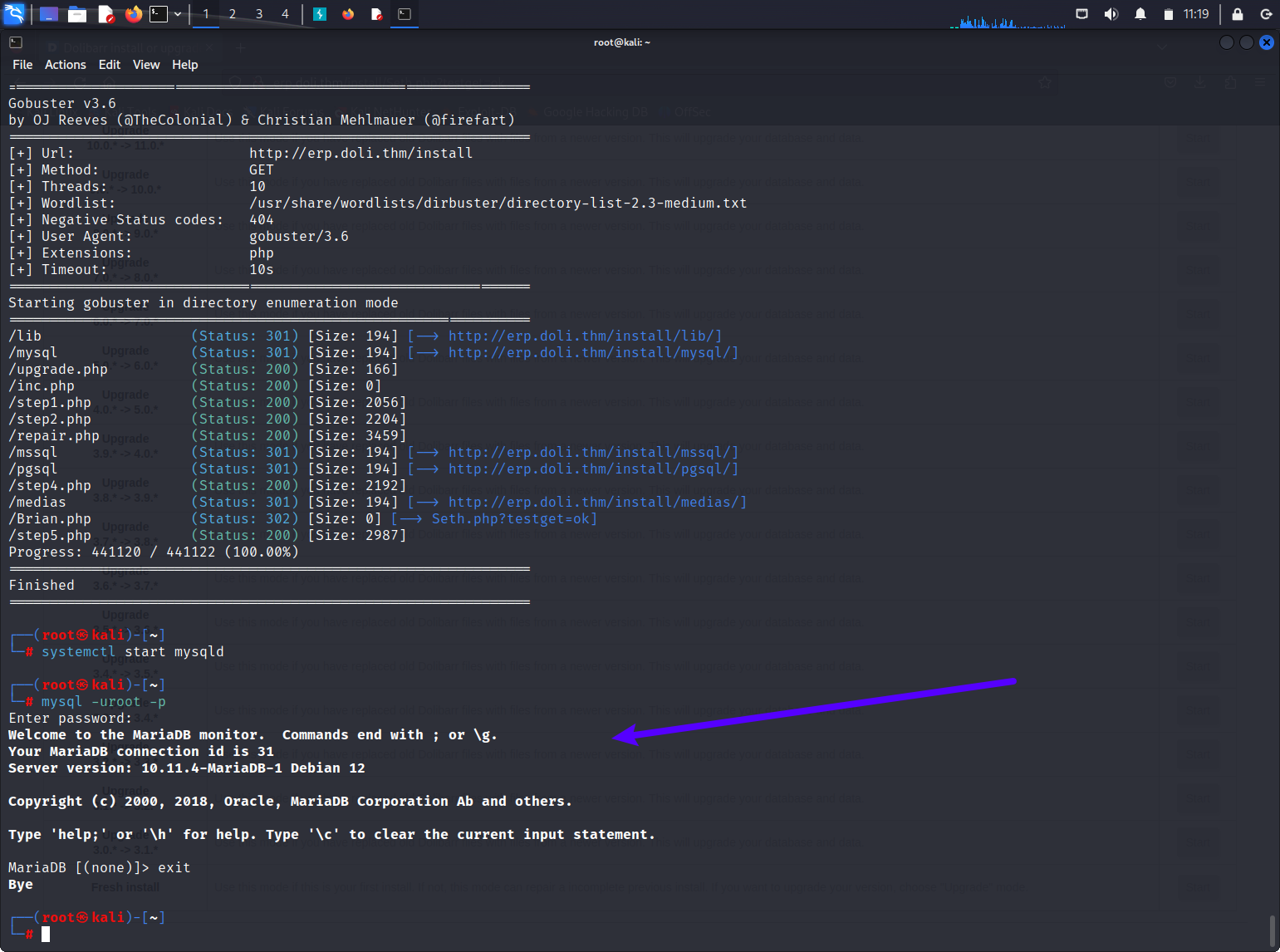Screen dimensions: 1280x952
Task: Click the '/upgrade.php' result line
Action: click(x=203, y=370)
